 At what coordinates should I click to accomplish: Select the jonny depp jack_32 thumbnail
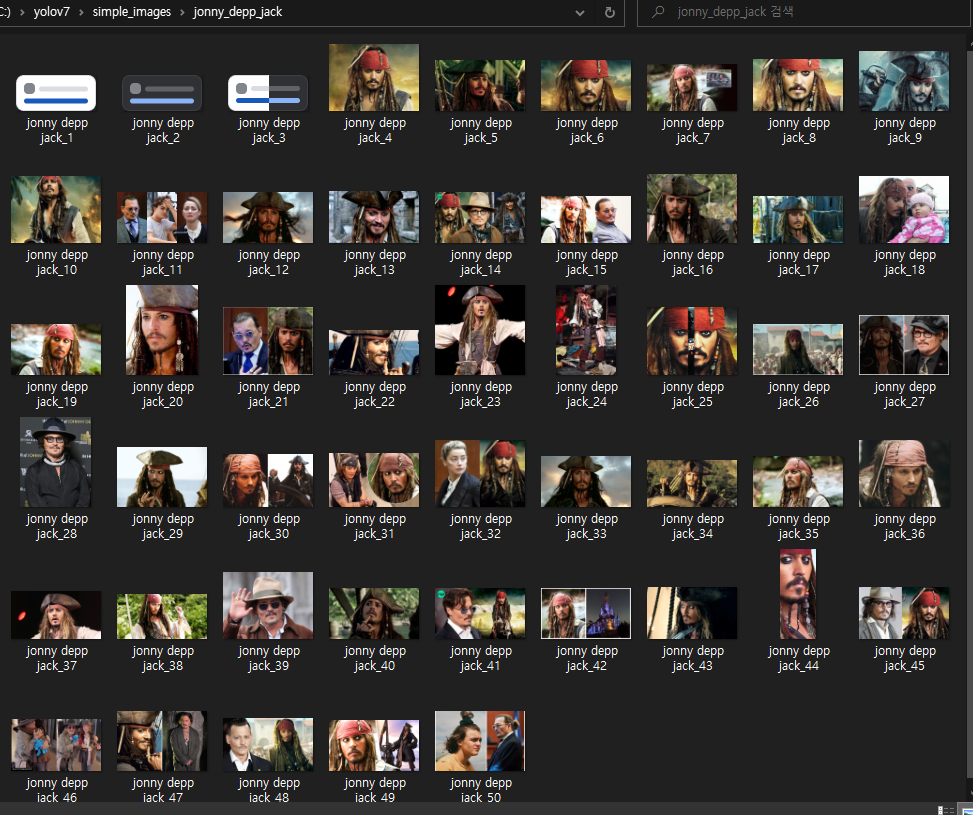(480, 474)
